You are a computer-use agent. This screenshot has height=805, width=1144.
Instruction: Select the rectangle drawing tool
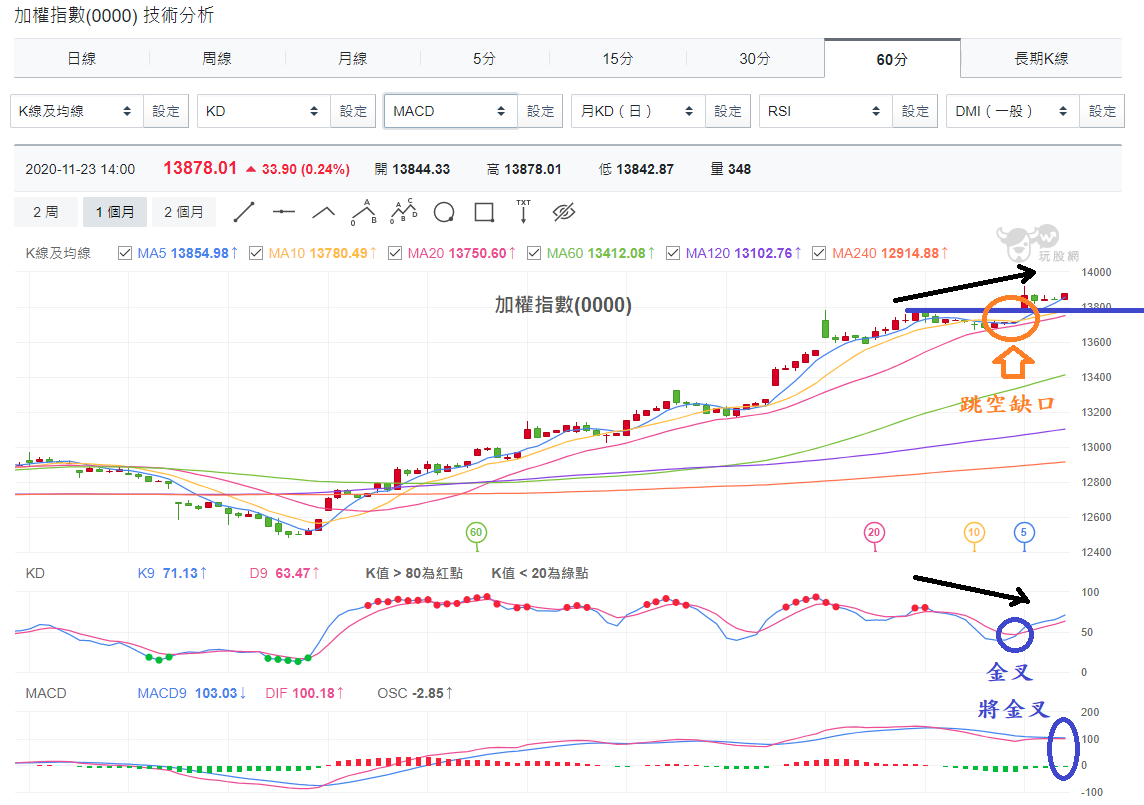pyautogui.click(x=484, y=212)
